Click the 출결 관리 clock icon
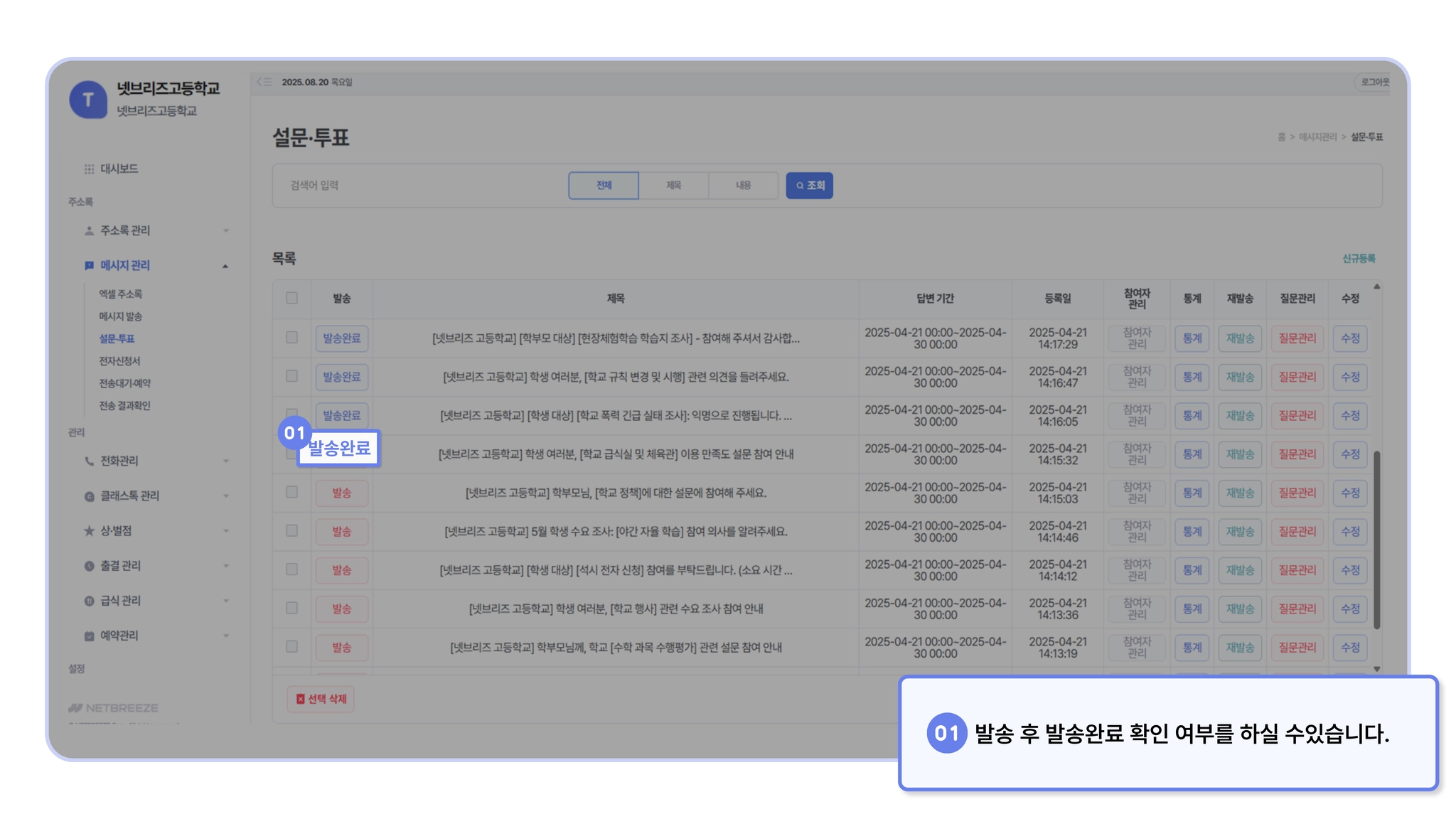The image size is (1456, 819). (x=89, y=567)
